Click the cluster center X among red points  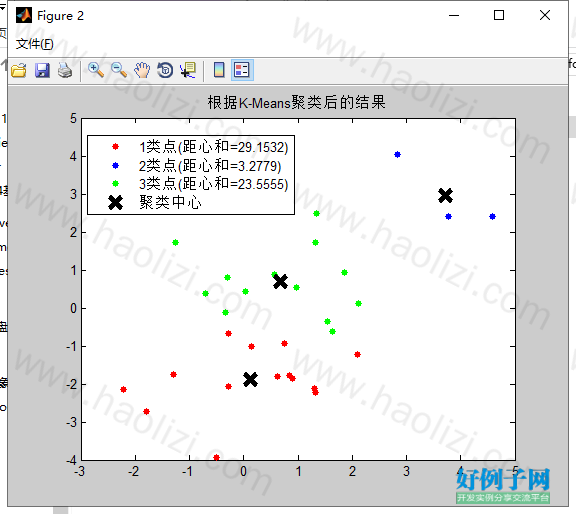pos(251,379)
